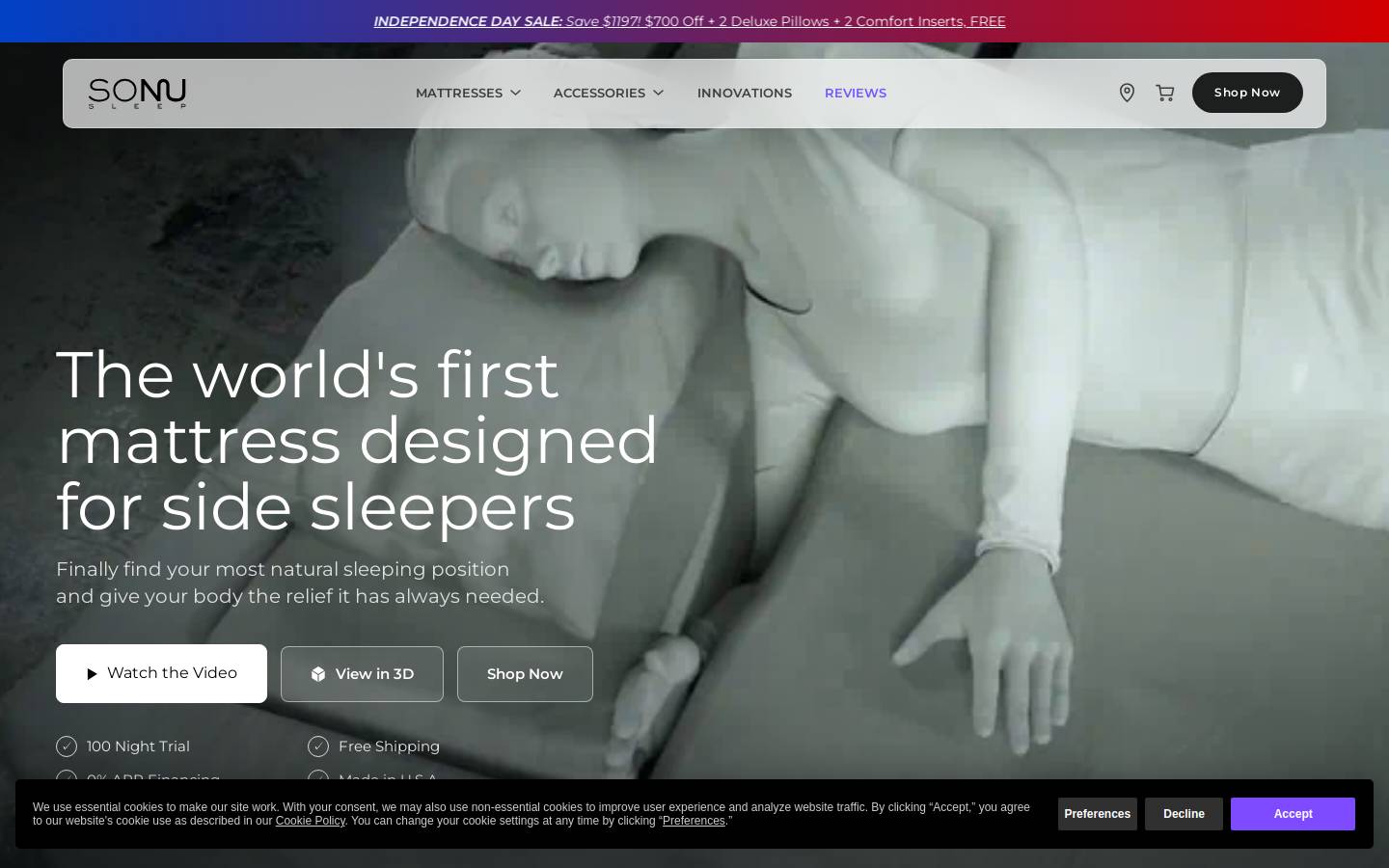Click the 100 Night Trial checkmark icon
The image size is (1389, 868).
tap(67, 746)
